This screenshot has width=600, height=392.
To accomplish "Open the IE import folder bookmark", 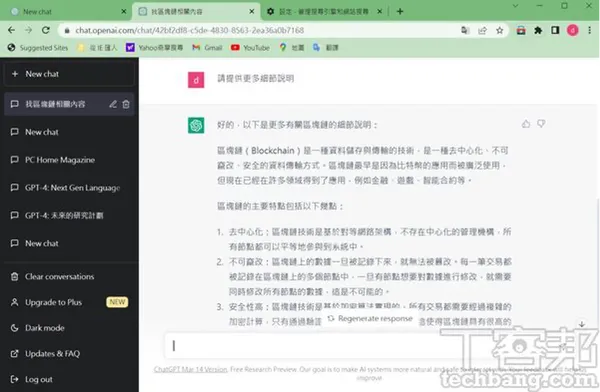I will pos(98,47).
